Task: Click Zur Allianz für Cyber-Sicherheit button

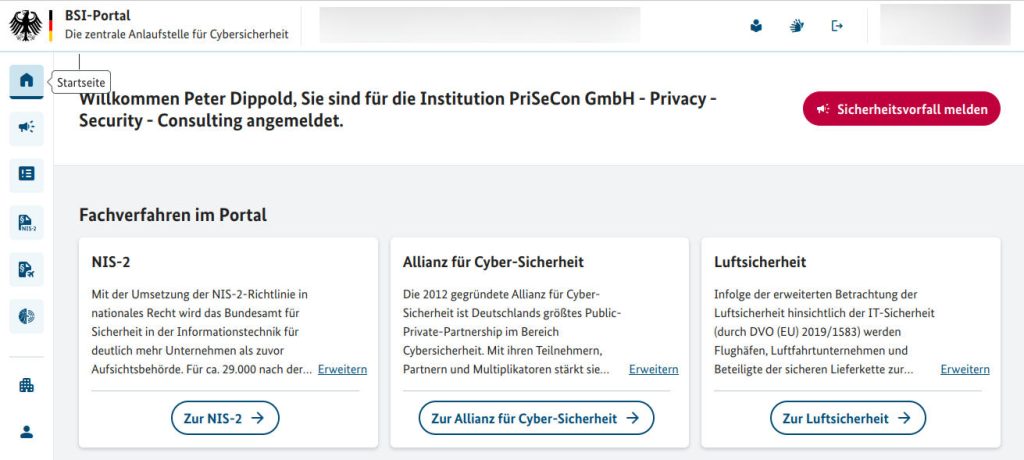Action: point(536,418)
